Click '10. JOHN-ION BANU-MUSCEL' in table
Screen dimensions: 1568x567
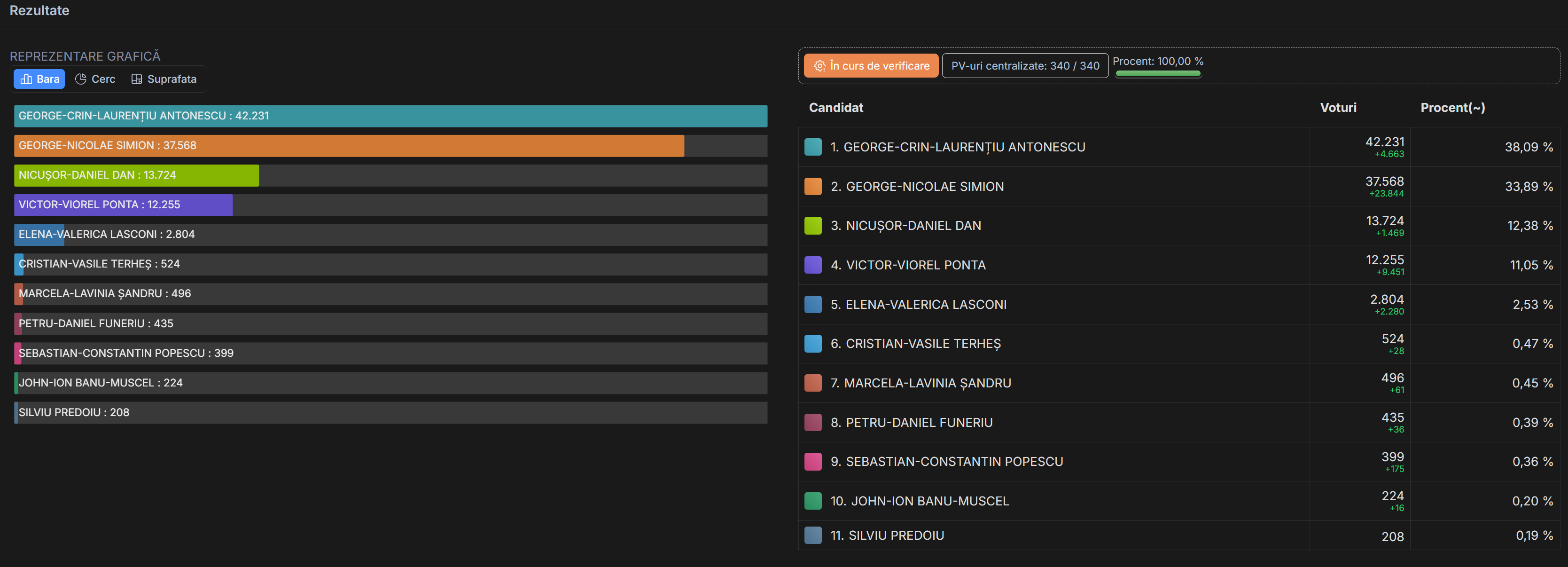[920, 501]
